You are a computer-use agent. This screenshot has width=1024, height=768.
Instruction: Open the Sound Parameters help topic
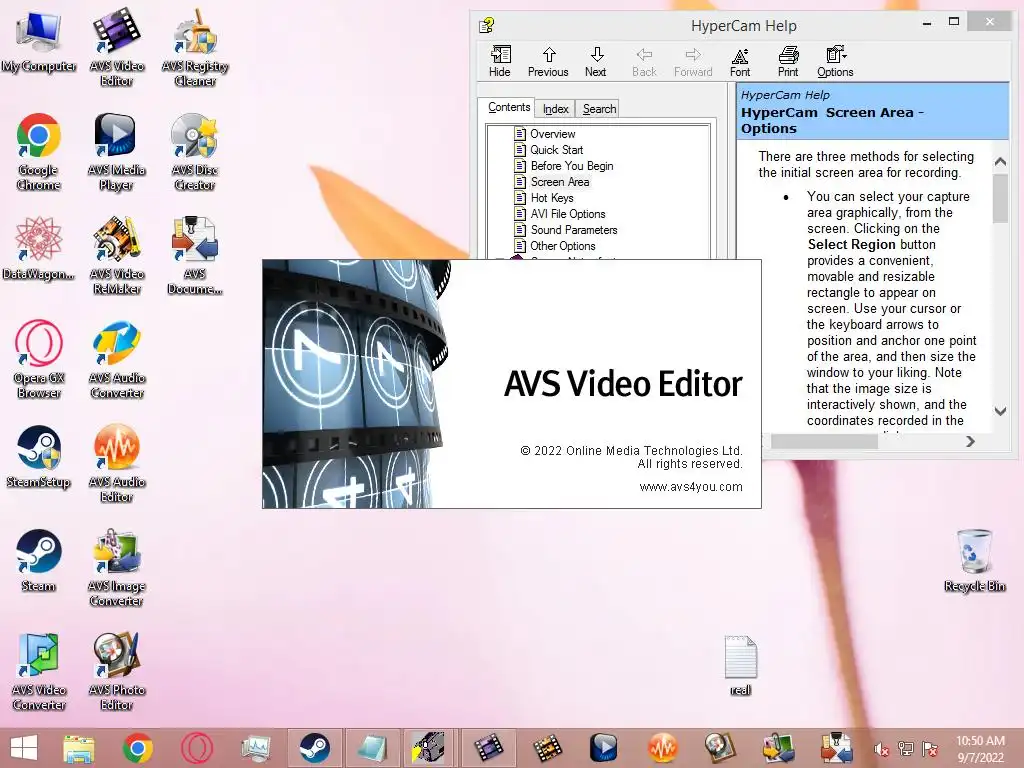click(x=573, y=230)
